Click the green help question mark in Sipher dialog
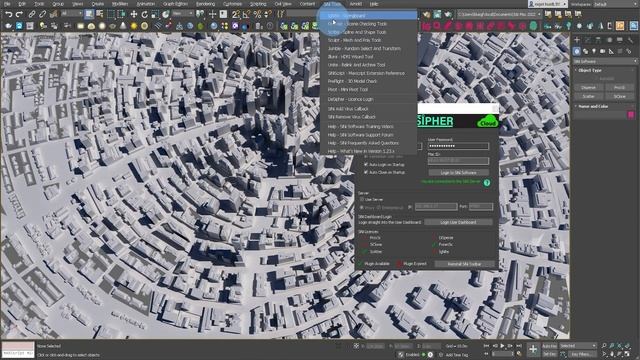Screen dimensions: 640x360 487,182
